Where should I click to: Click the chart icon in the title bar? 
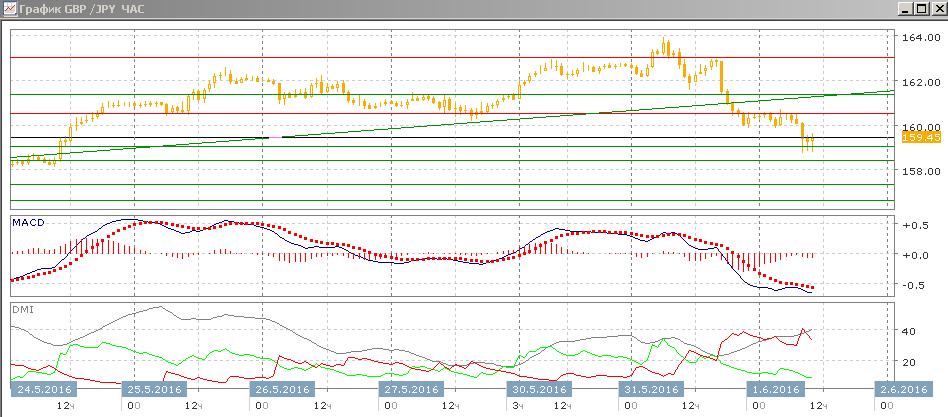tap(10, 8)
